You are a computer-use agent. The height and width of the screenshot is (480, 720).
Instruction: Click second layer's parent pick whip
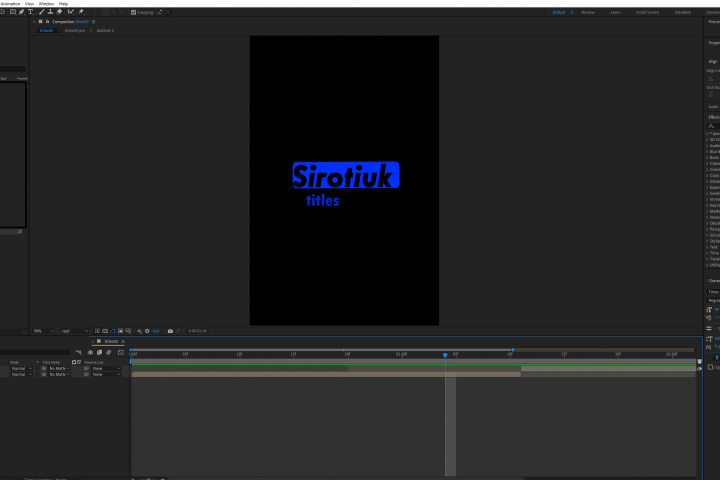point(86,374)
